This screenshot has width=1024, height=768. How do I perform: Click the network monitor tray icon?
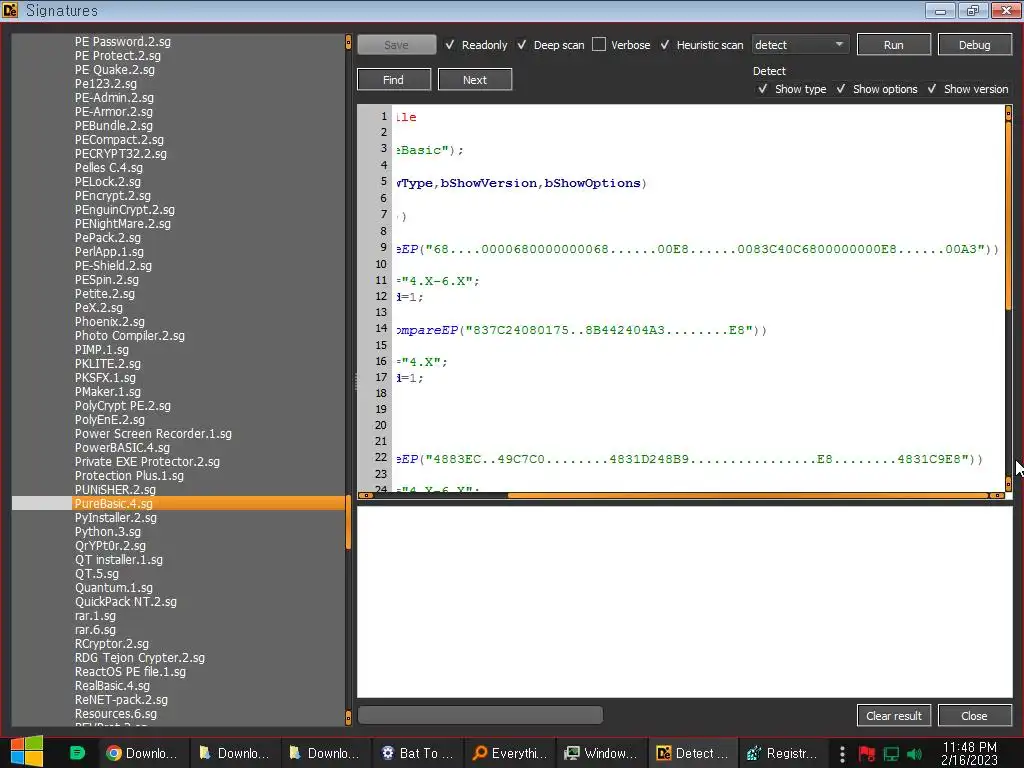tap(891, 754)
